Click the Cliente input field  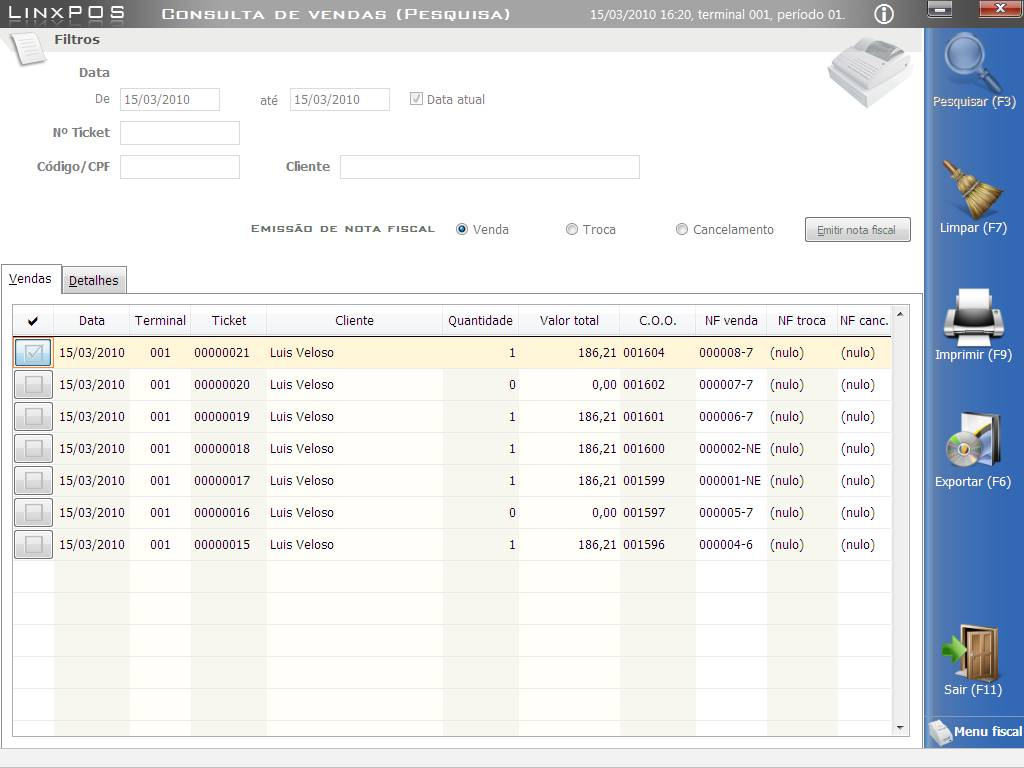(x=489, y=167)
